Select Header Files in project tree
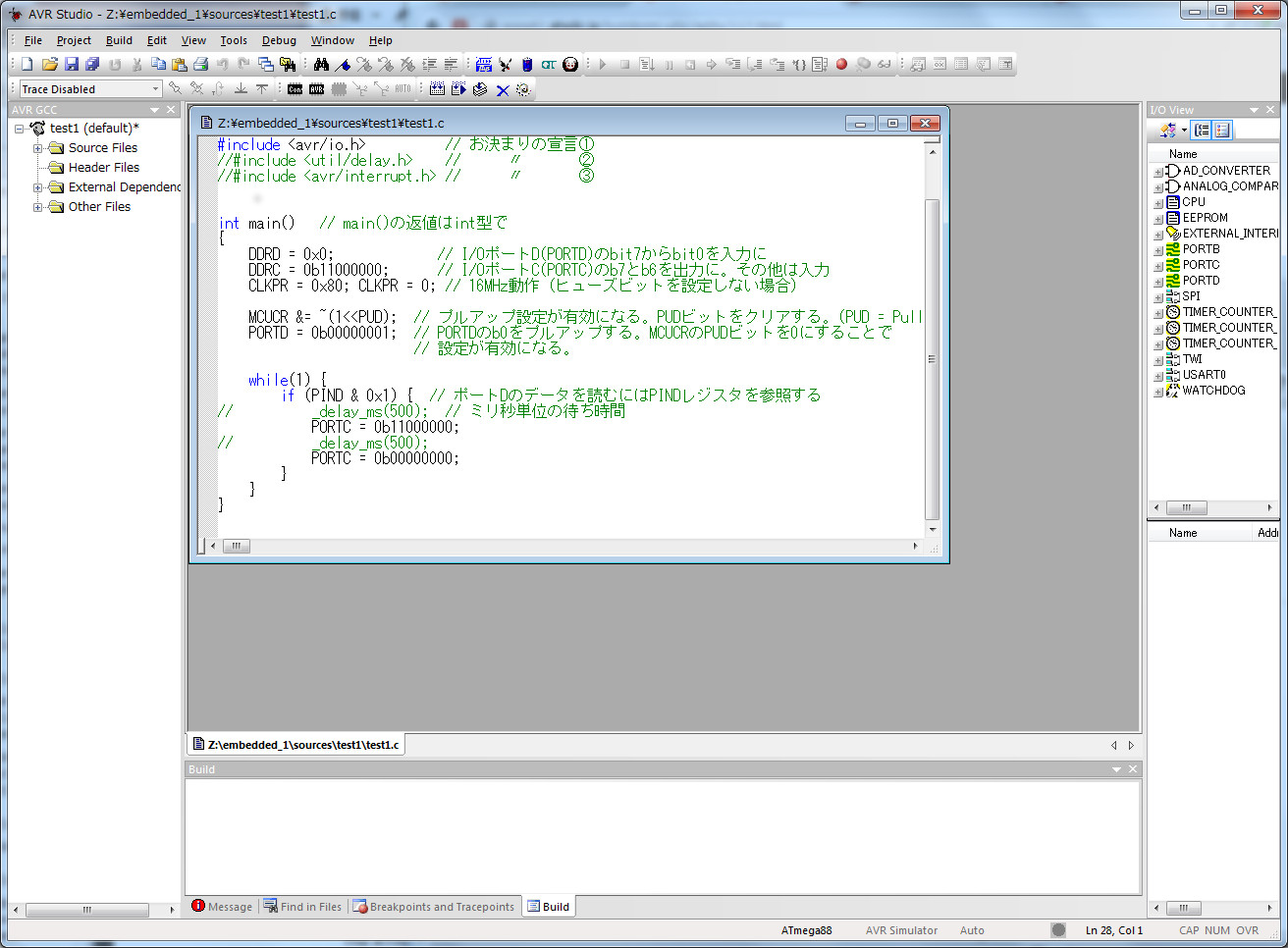 [104, 168]
